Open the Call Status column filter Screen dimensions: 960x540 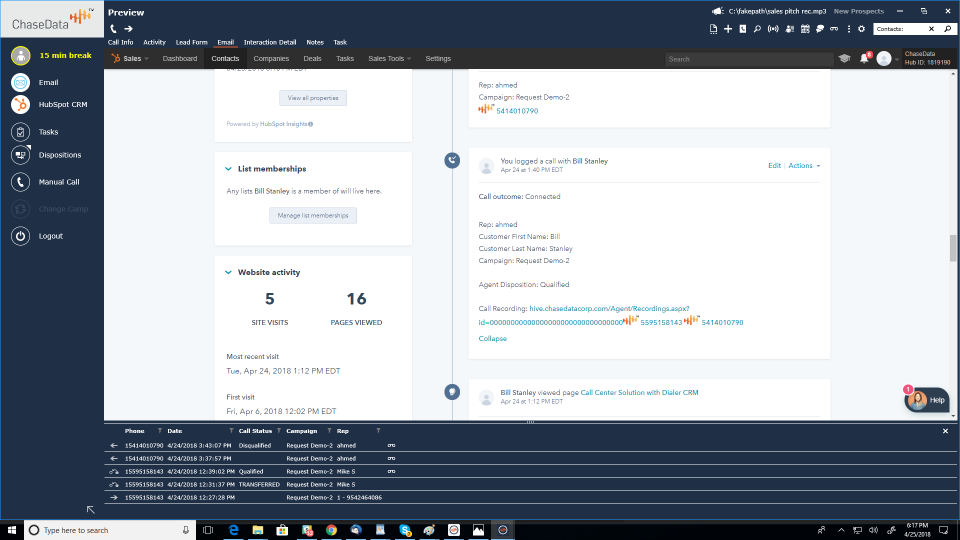[279, 431]
